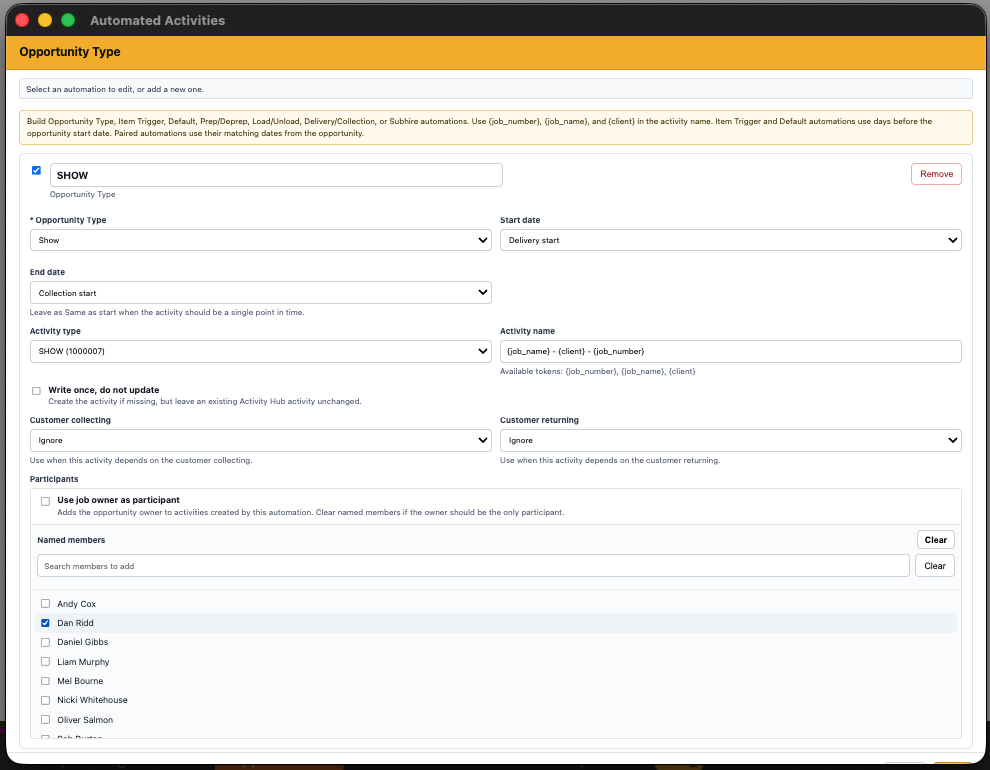990x770 pixels.
Task: Check Andy Cox as named member
Action: pos(45,603)
